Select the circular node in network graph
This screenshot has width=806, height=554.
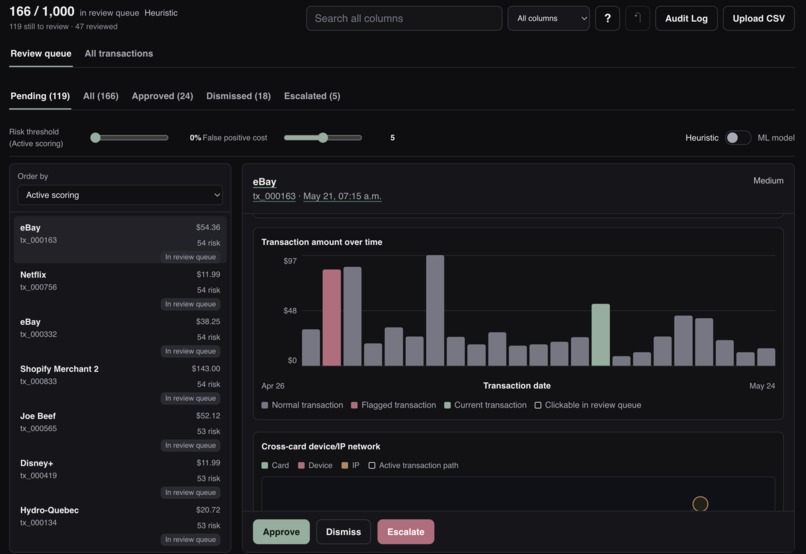tap(700, 504)
